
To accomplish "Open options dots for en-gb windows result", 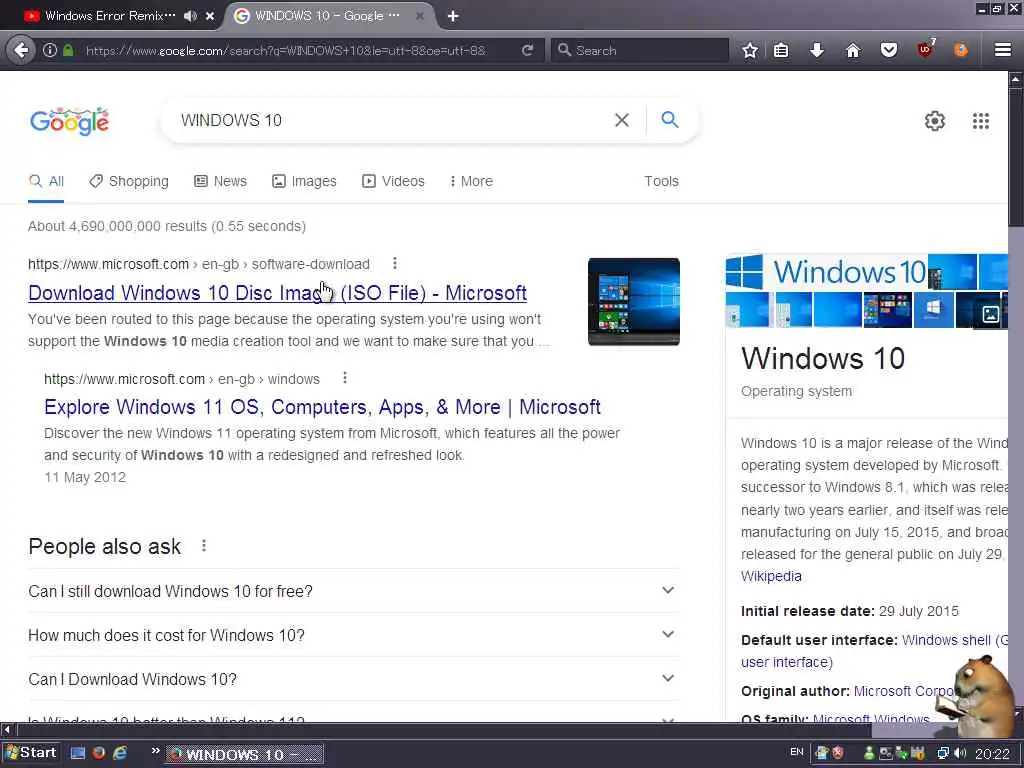I will [x=345, y=378].
